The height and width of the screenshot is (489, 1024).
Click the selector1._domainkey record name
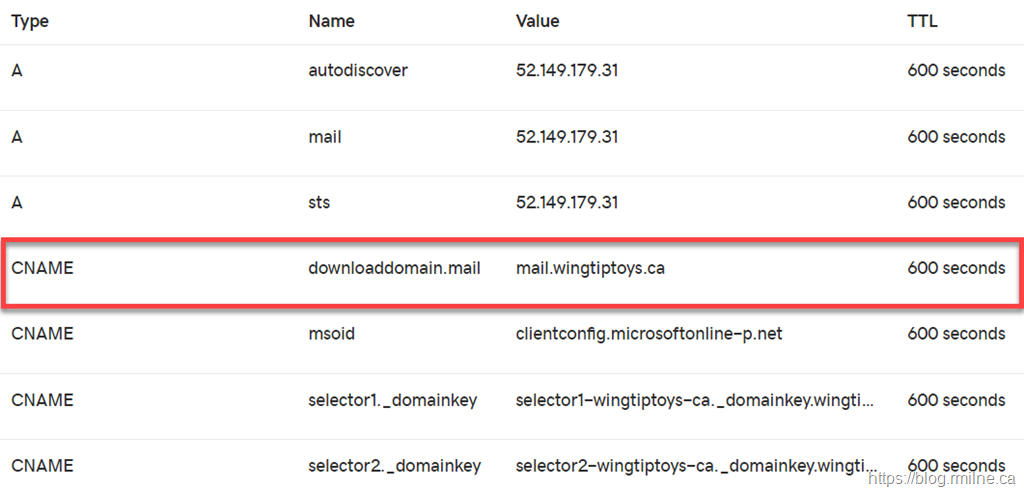coord(393,400)
